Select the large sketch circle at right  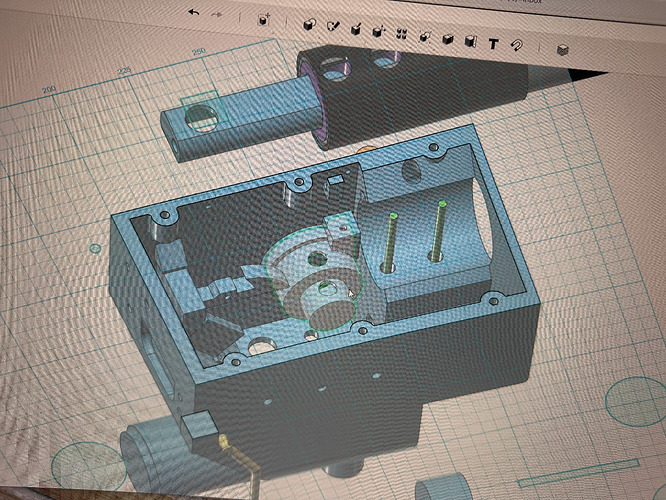(x=635, y=401)
